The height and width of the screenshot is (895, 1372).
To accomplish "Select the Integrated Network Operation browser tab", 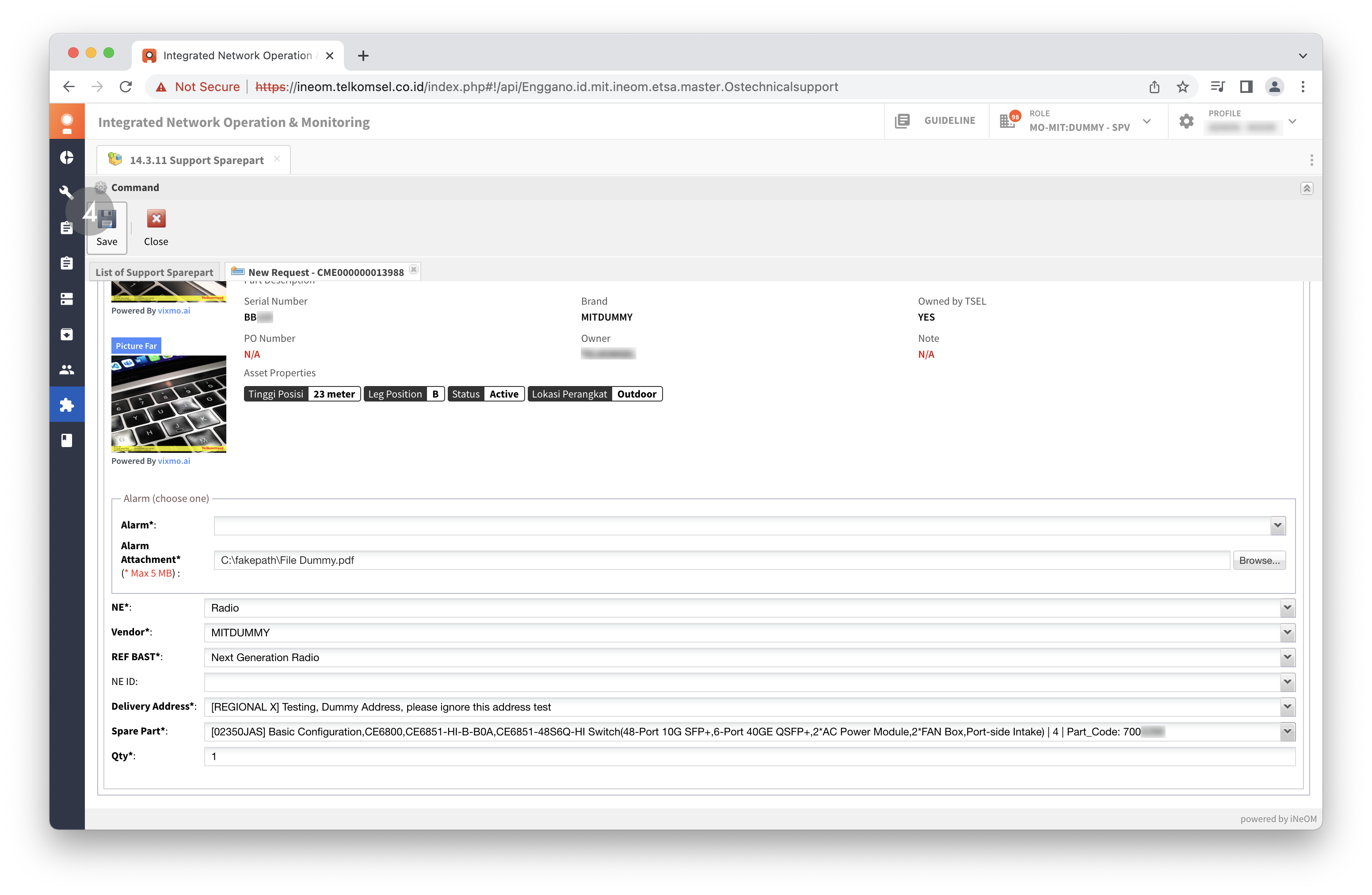I will point(237,56).
